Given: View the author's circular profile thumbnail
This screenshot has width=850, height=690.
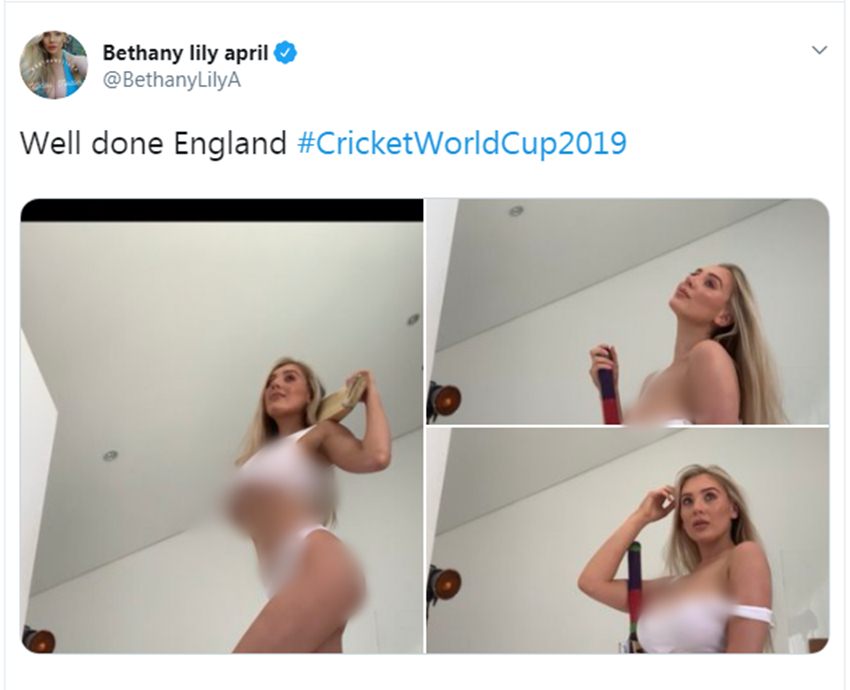Looking at the screenshot, I should tap(54, 65).
